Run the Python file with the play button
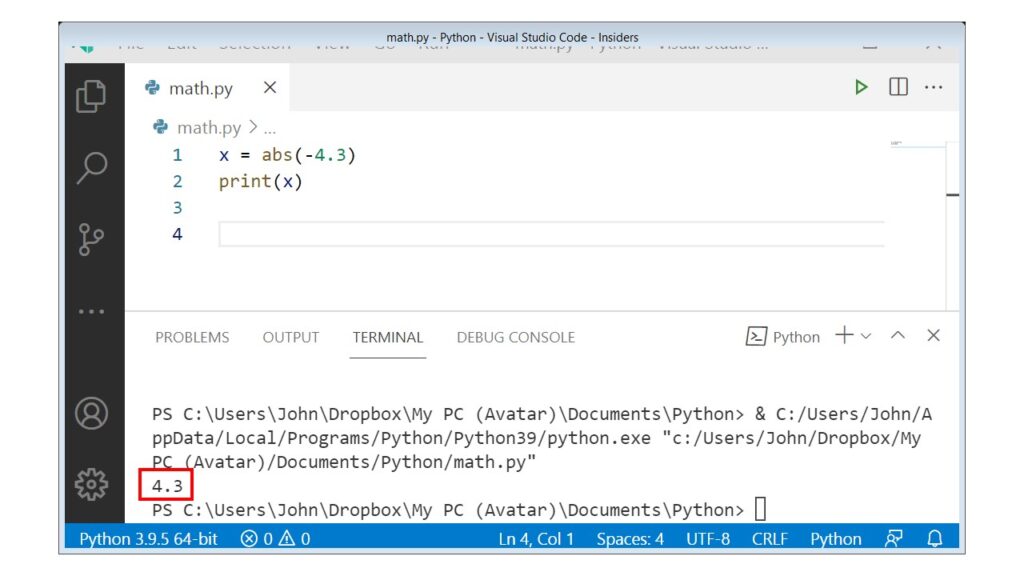Viewport: 1024px width, 576px height. point(861,87)
